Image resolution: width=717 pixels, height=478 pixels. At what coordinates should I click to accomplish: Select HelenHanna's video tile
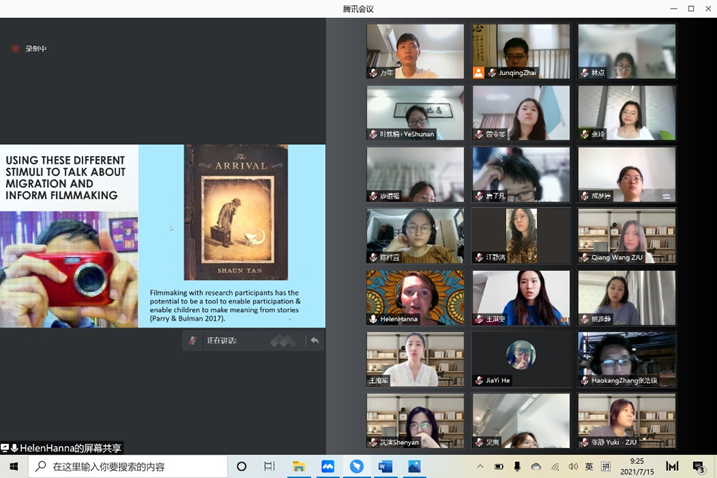pos(415,297)
